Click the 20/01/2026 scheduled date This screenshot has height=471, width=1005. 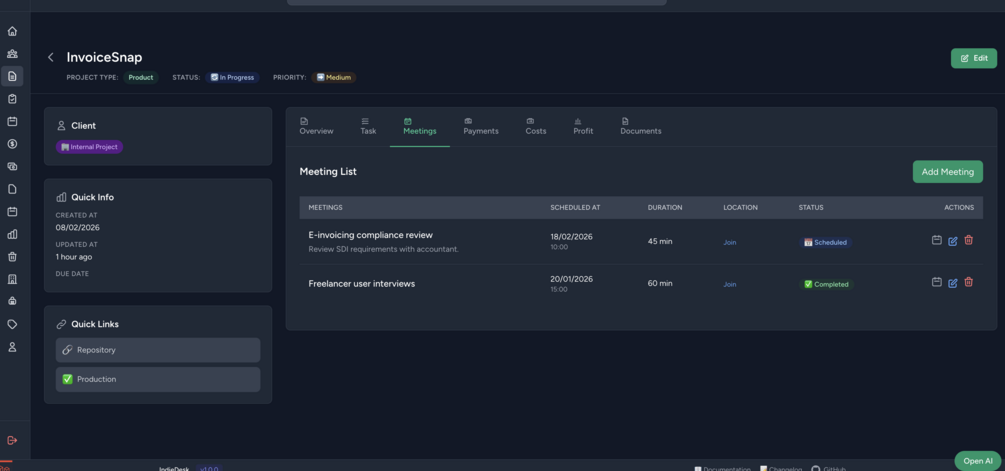(x=571, y=279)
